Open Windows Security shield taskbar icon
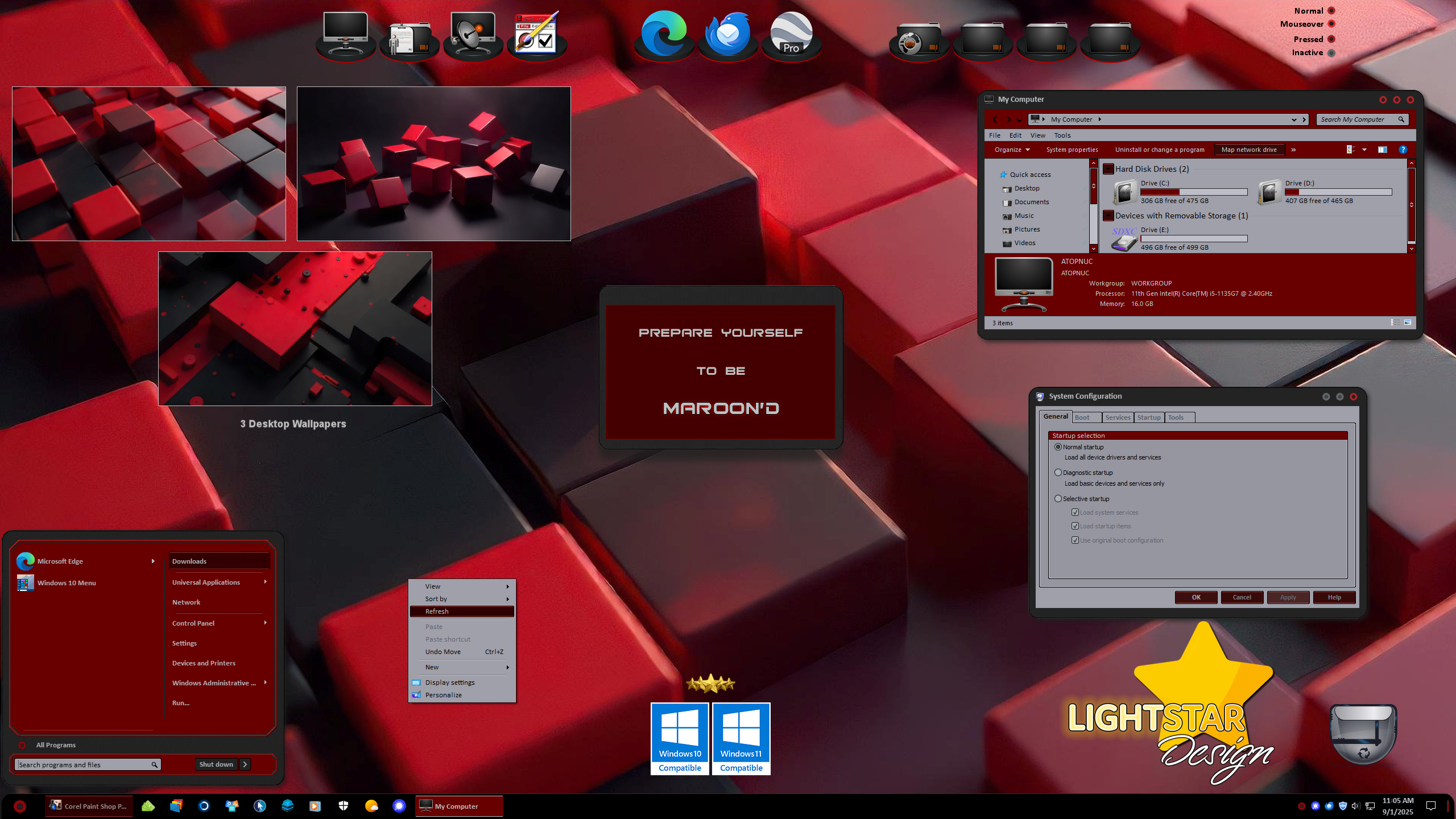Image resolution: width=1456 pixels, height=819 pixels. [x=343, y=806]
